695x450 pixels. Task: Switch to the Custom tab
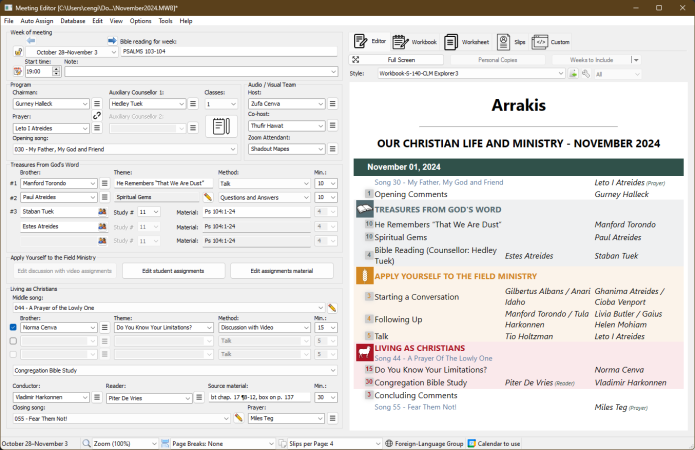[x=551, y=42]
